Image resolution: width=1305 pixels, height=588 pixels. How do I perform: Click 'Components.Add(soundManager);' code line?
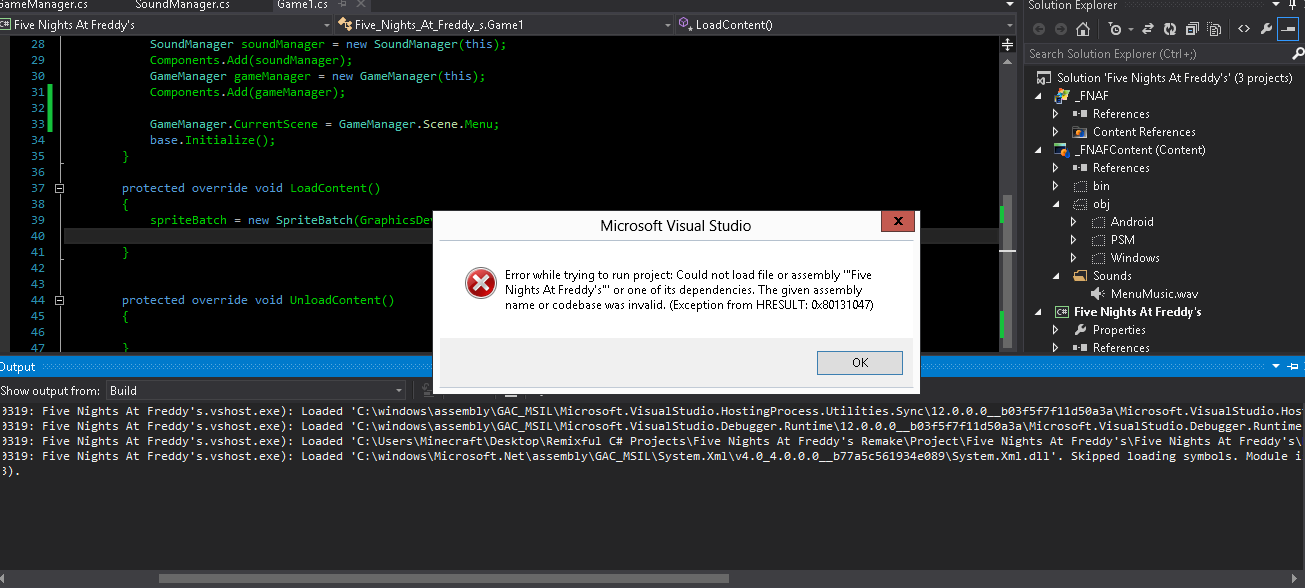[251, 60]
